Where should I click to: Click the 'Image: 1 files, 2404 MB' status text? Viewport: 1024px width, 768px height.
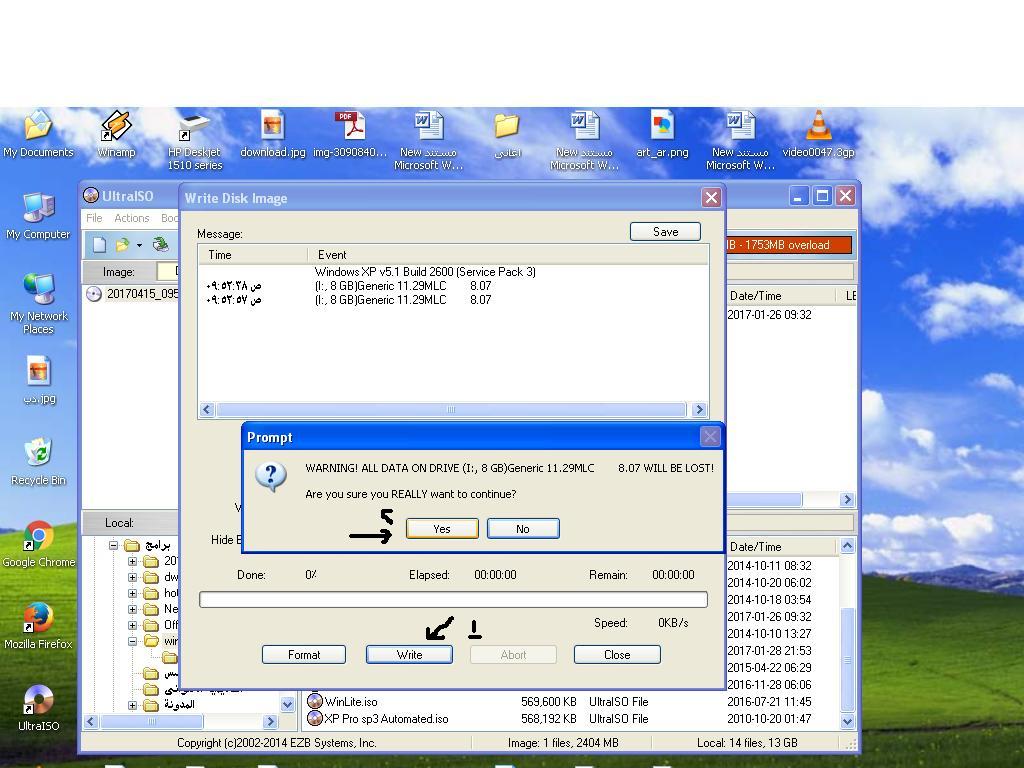click(563, 743)
